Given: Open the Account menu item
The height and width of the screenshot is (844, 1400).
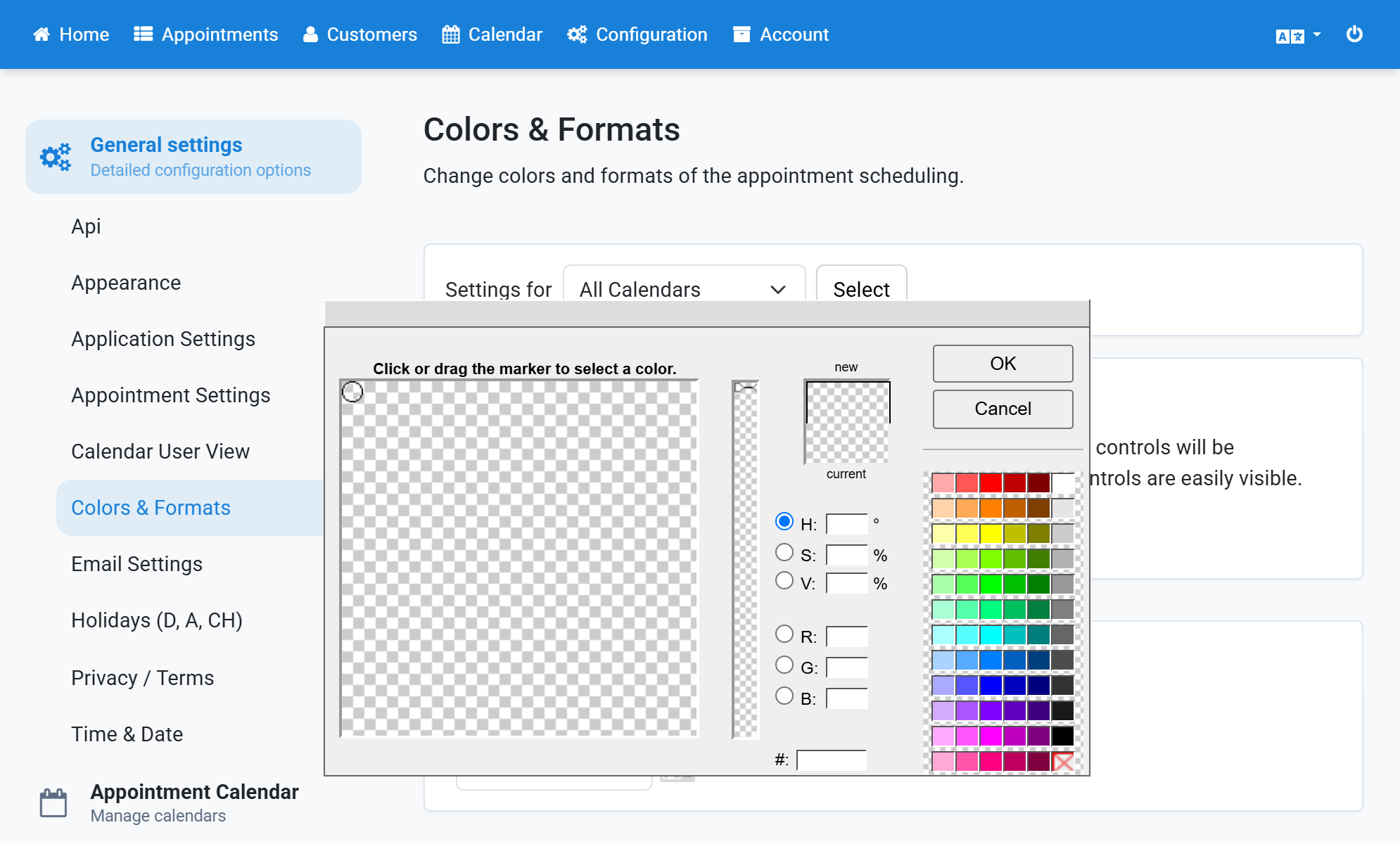Looking at the screenshot, I should [x=781, y=34].
